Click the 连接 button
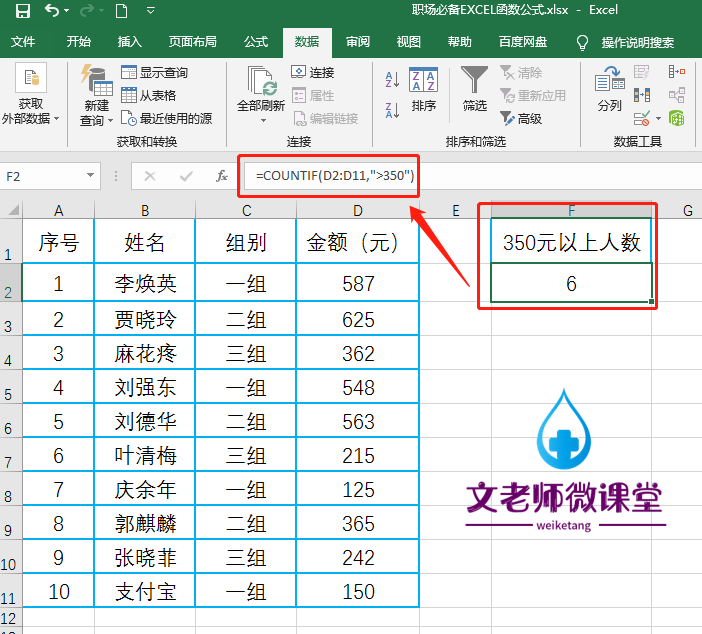 [x=313, y=72]
